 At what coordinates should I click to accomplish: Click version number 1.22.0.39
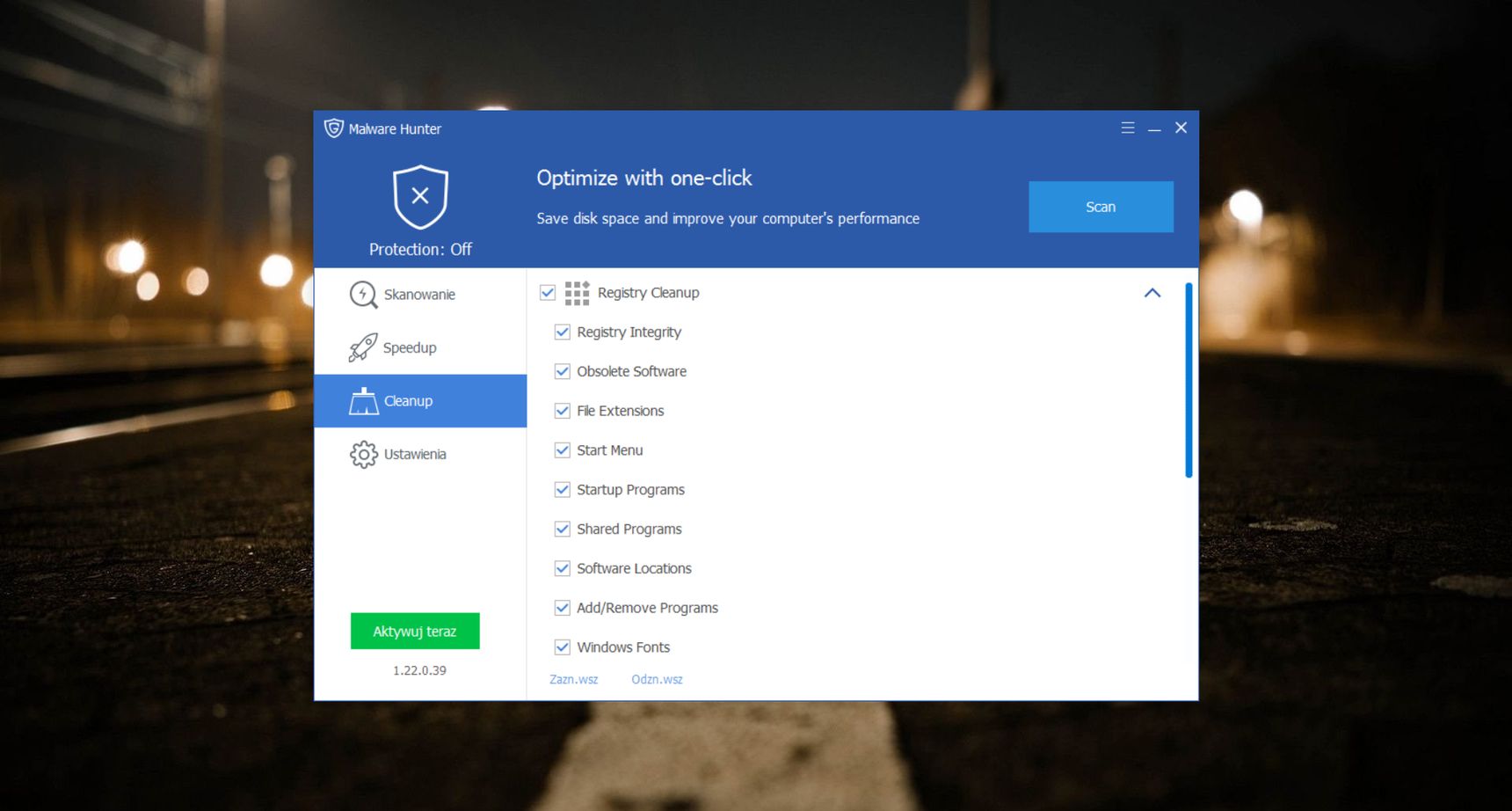tap(419, 670)
